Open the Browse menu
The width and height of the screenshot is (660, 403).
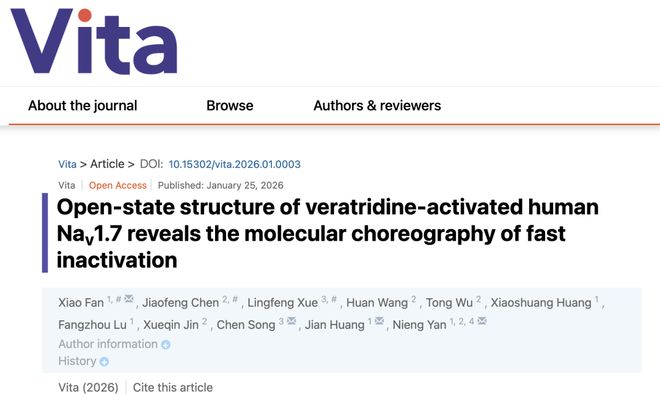point(230,105)
